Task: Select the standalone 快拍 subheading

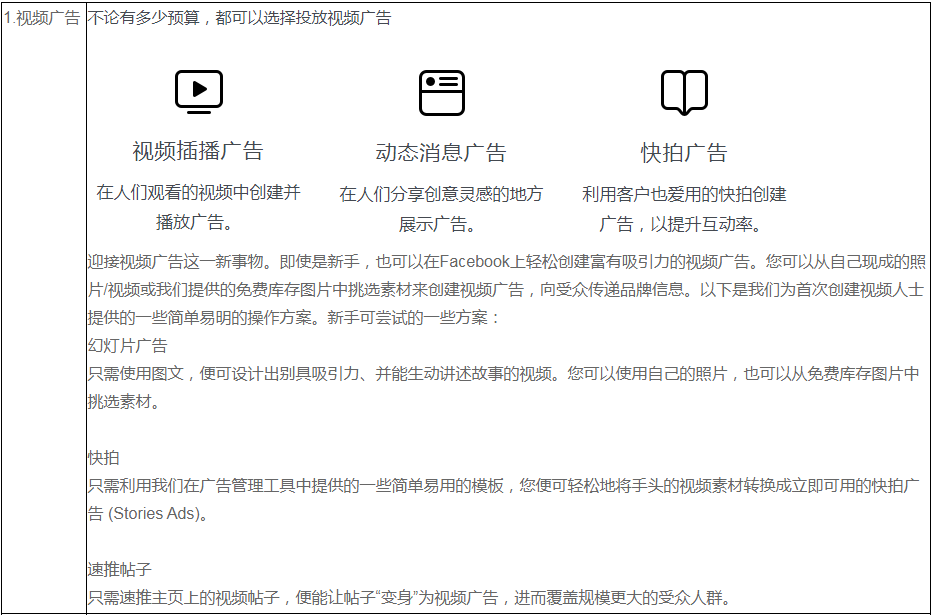Action: (x=103, y=458)
